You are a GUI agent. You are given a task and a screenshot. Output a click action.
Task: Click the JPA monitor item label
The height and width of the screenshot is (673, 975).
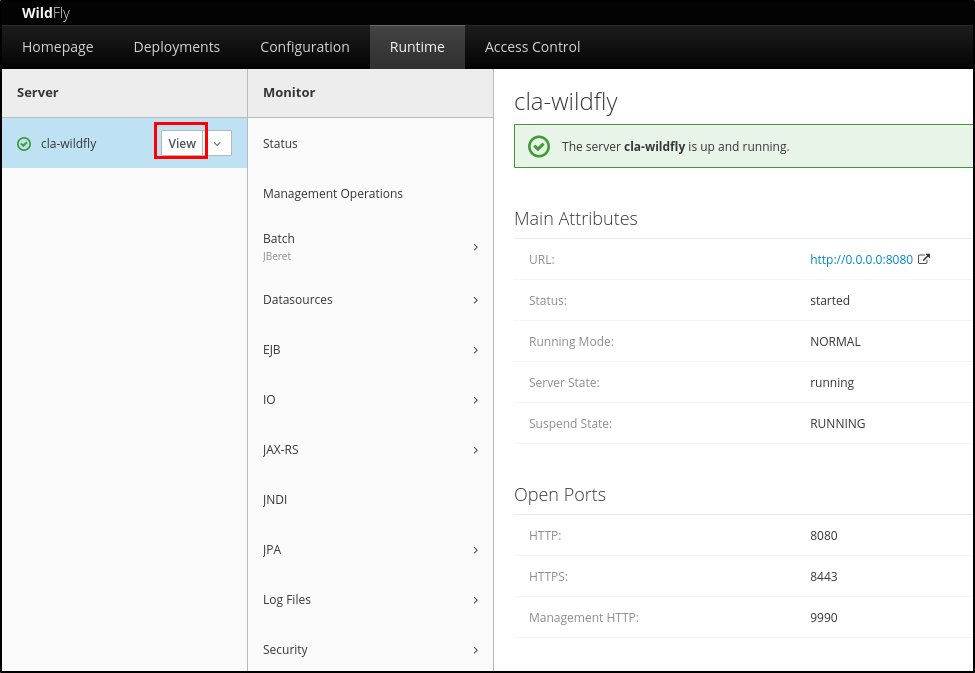click(272, 549)
